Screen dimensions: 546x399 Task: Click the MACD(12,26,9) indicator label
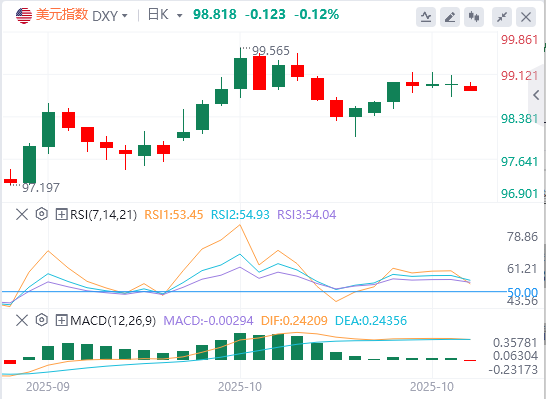113,320
